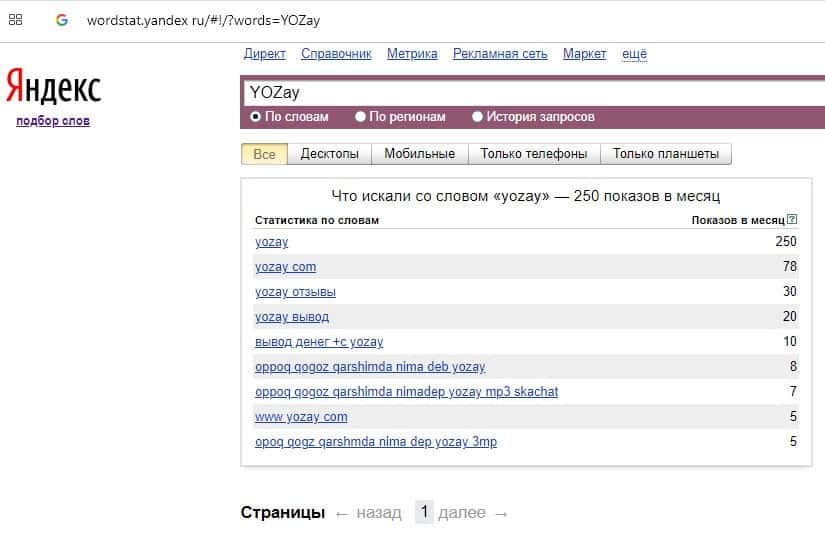Click the 10 impressions value
This screenshot has height=536, width=825.
point(790,341)
